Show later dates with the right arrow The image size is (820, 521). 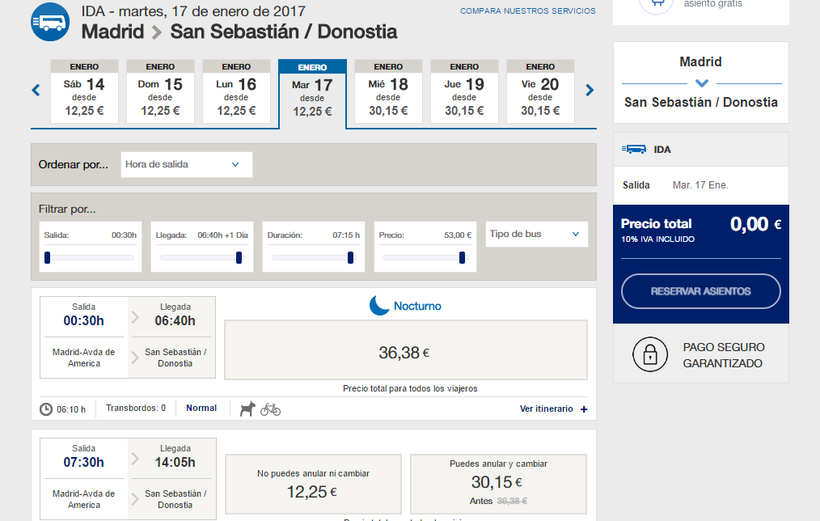tap(590, 90)
